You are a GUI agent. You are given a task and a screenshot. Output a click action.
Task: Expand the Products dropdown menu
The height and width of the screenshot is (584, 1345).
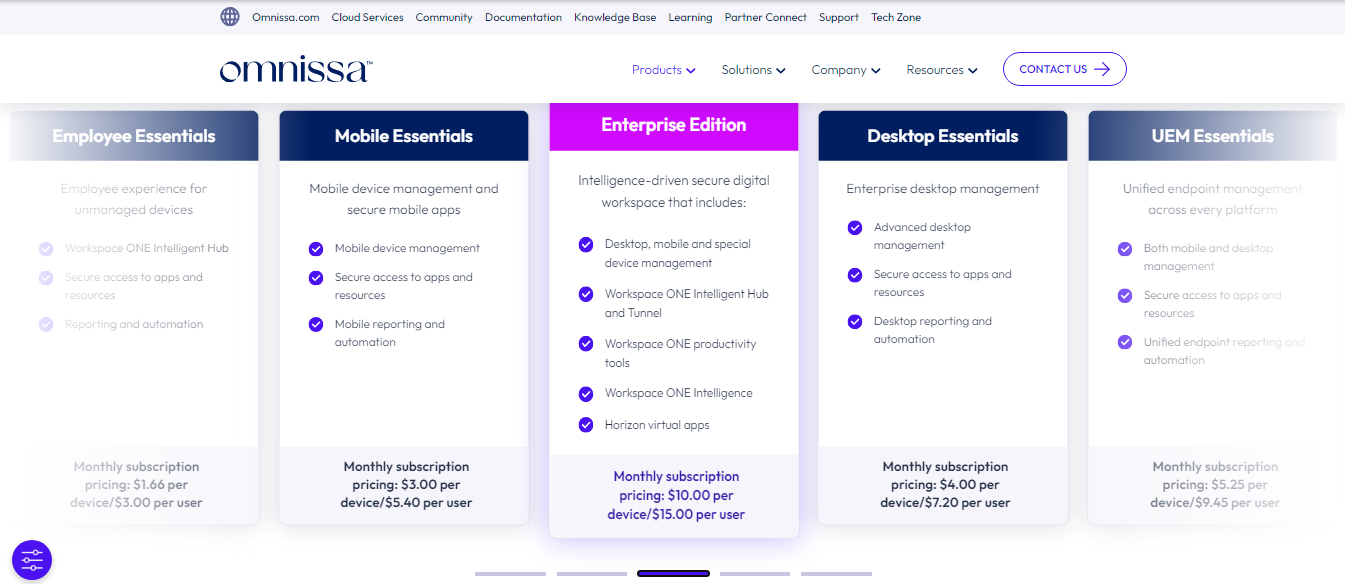(x=663, y=70)
